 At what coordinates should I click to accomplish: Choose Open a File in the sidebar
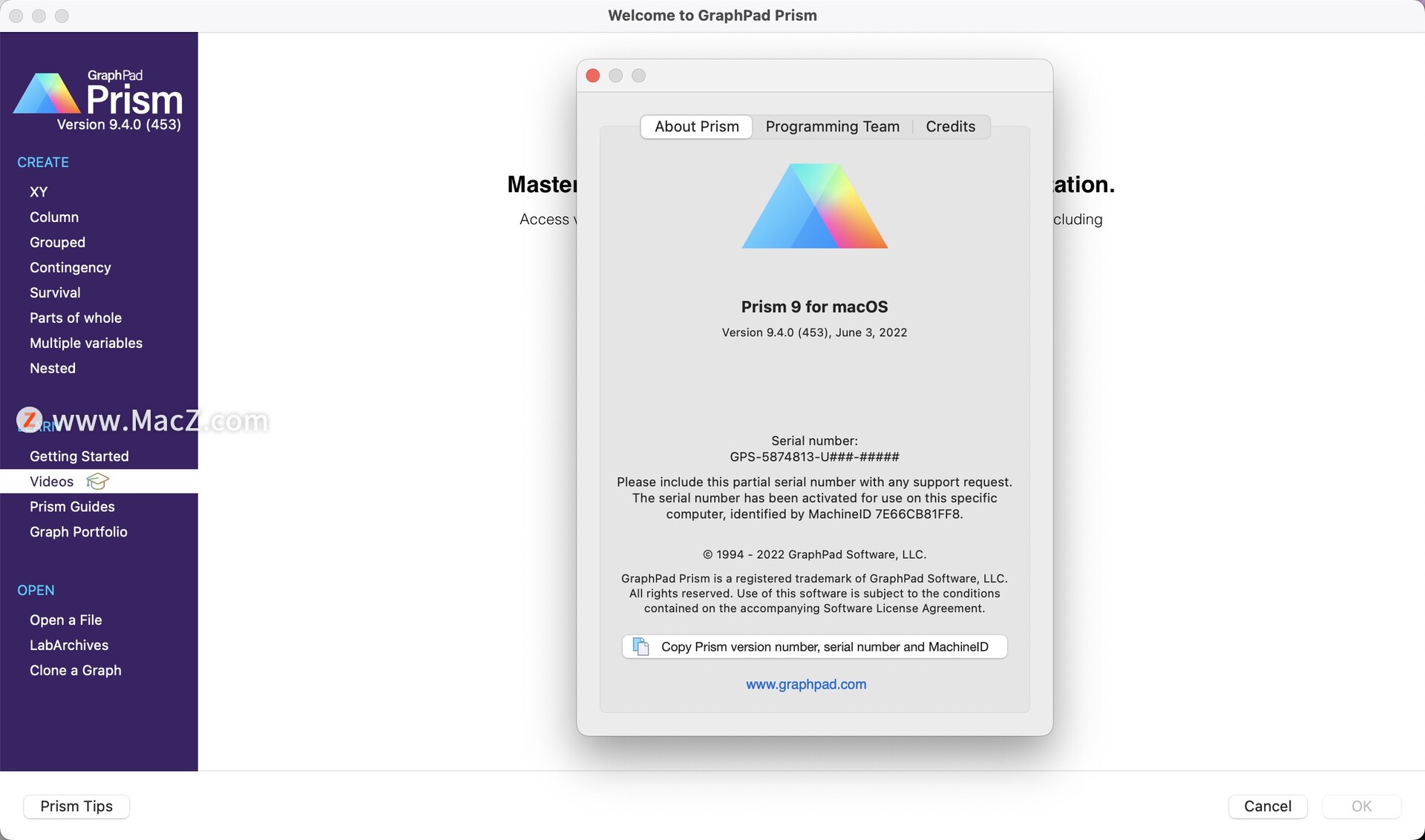click(66, 620)
